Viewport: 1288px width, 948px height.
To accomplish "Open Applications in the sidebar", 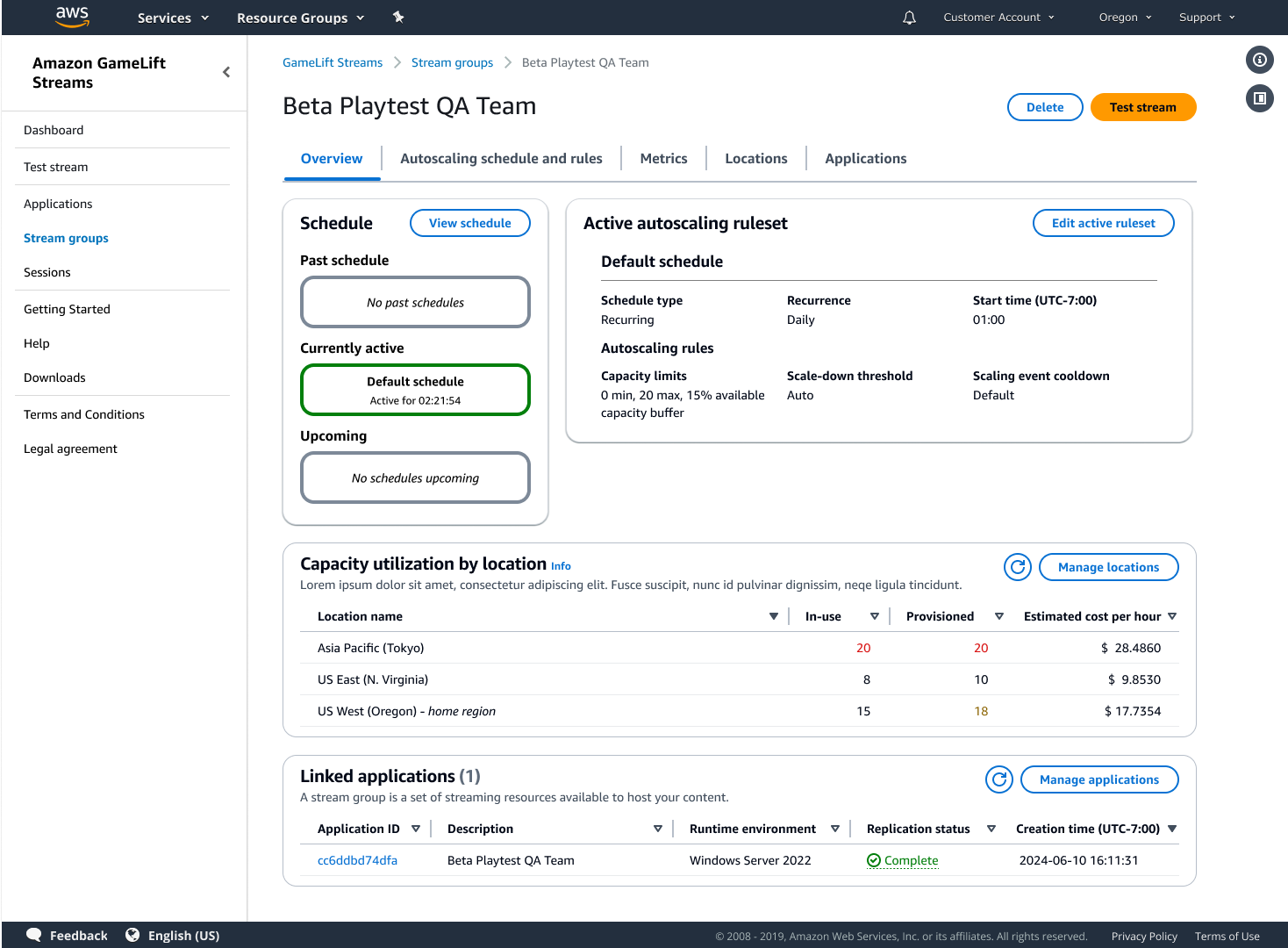I will coord(58,204).
